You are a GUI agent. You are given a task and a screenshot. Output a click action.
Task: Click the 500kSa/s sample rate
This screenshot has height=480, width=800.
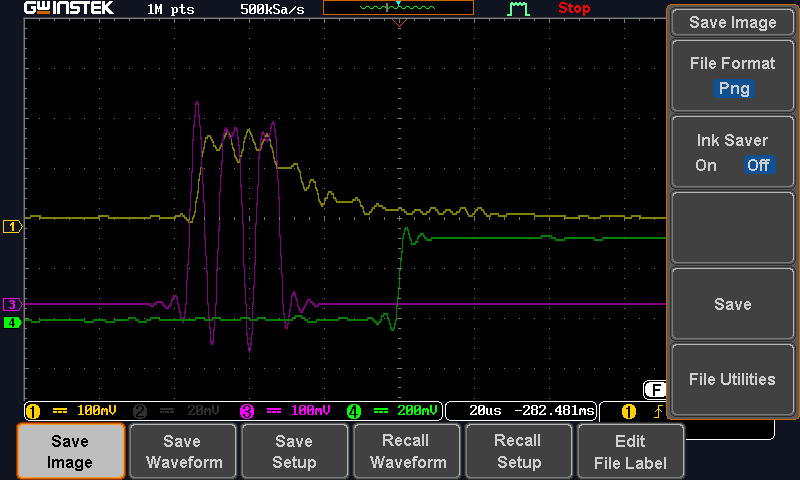tap(272, 9)
